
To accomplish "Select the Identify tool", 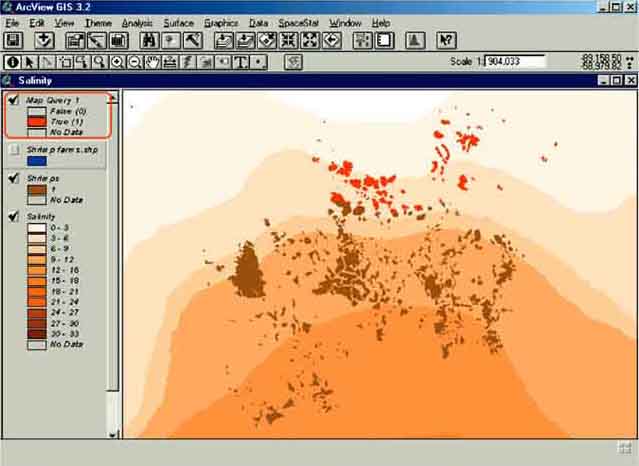I will pos(12,62).
